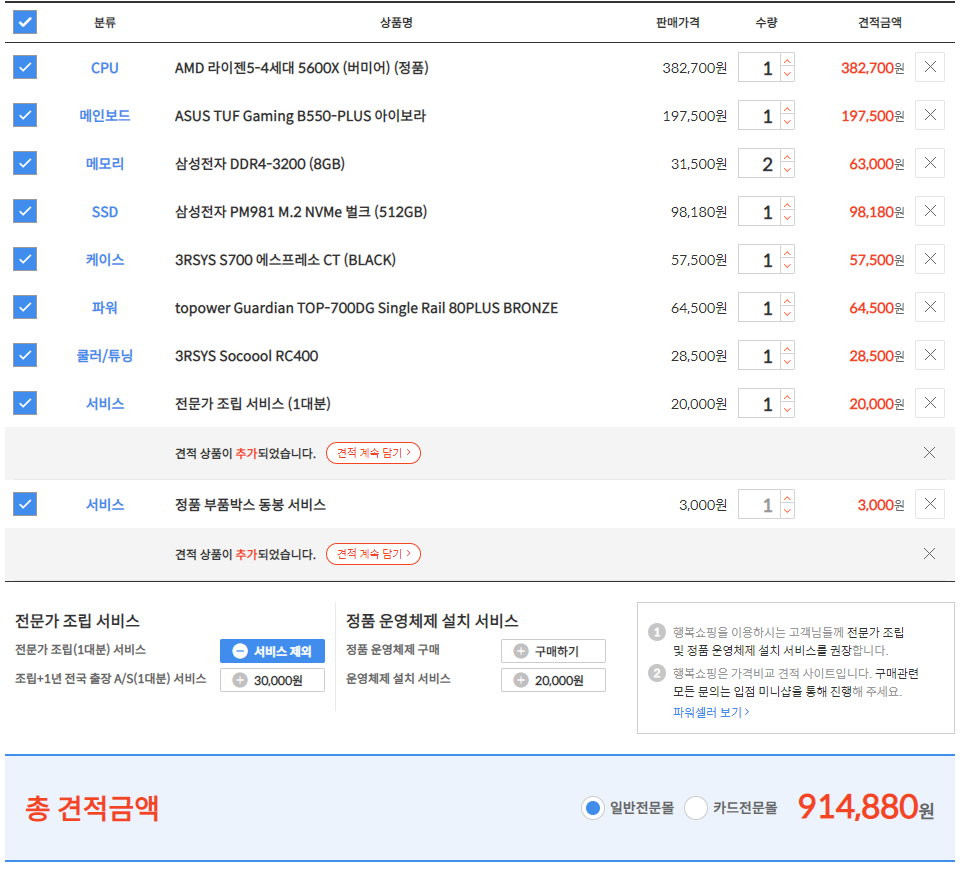Click product name topower Guardian TOP-700DG
The image size is (962, 870).
click(366, 307)
